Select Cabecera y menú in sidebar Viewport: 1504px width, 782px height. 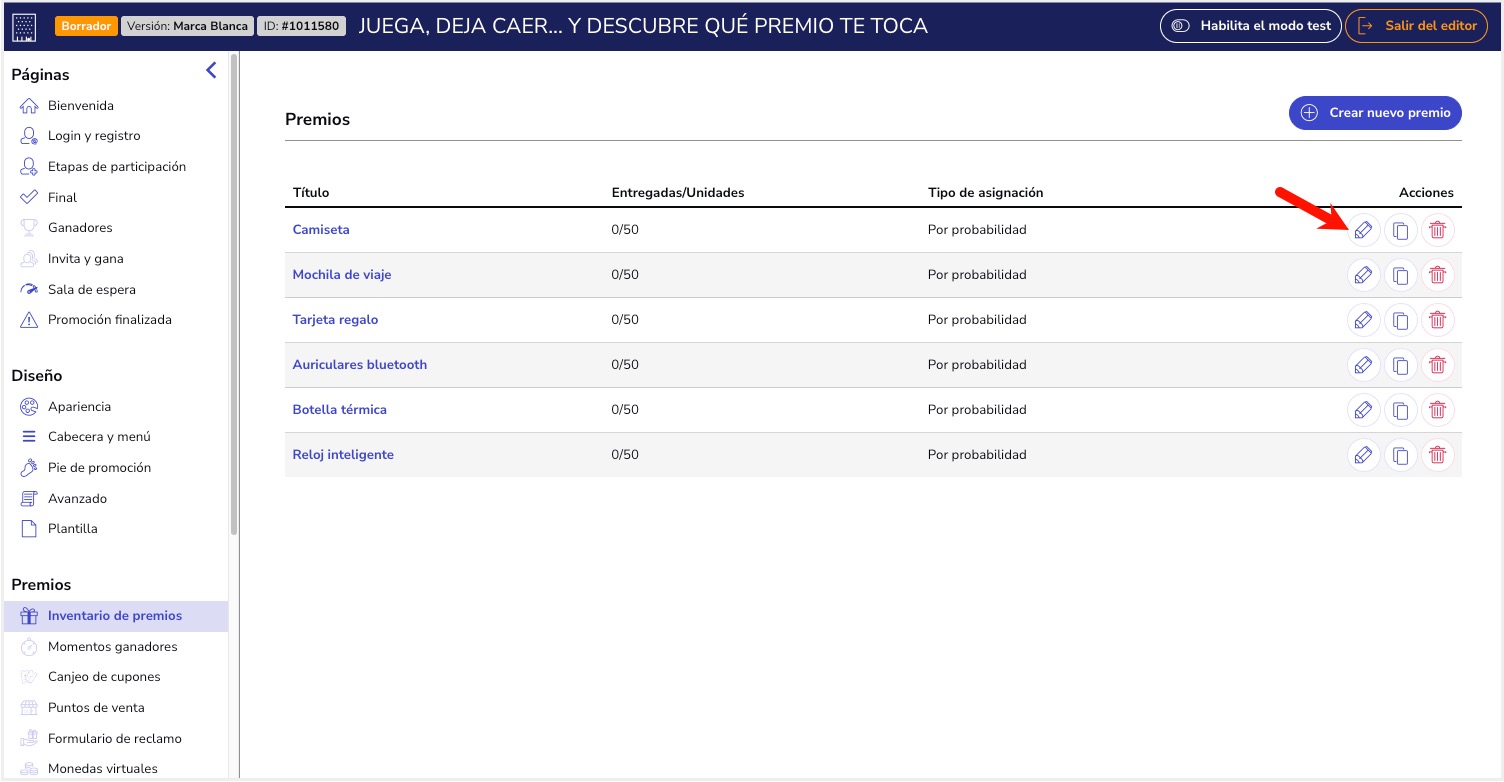click(x=99, y=437)
